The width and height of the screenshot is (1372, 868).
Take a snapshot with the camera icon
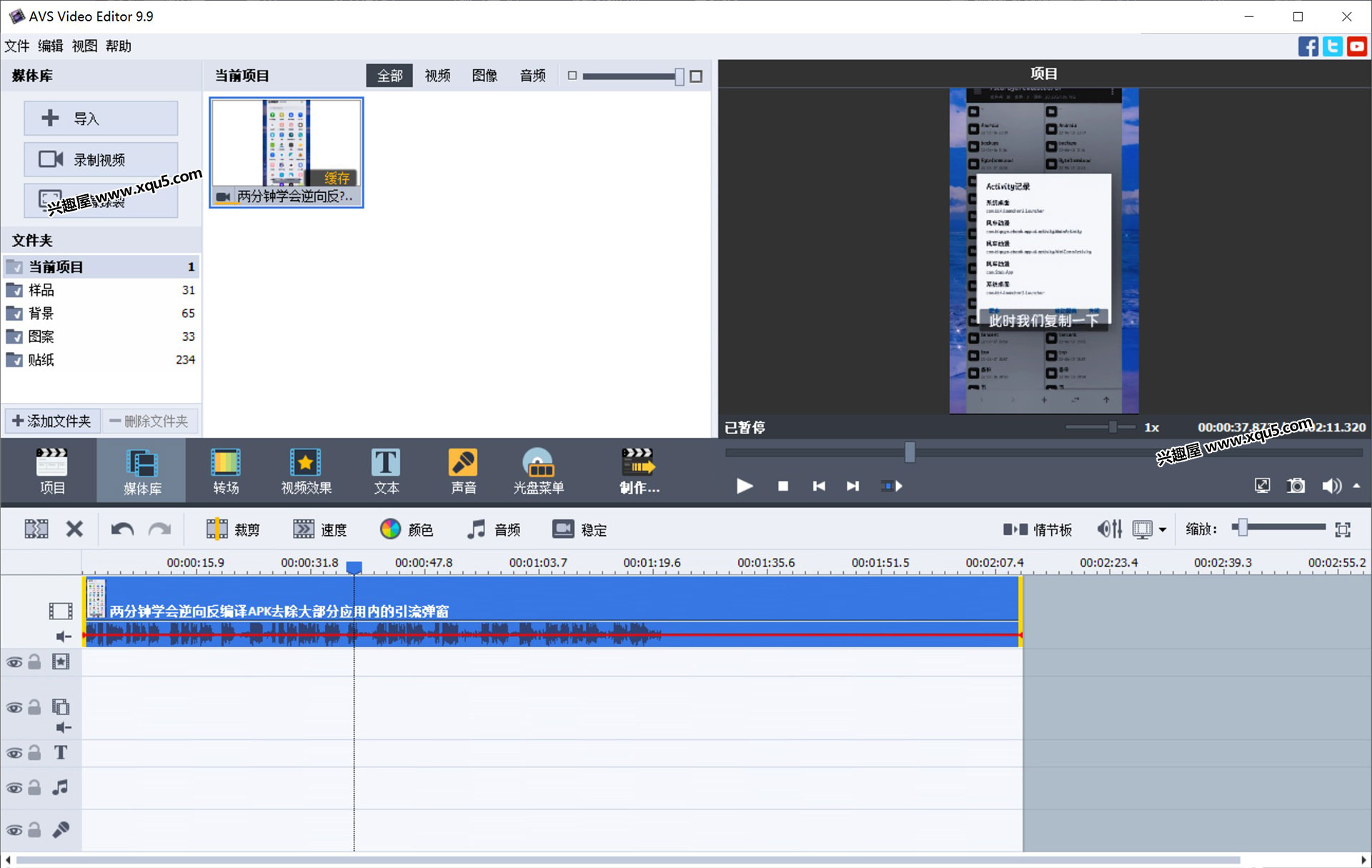tap(1296, 486)
